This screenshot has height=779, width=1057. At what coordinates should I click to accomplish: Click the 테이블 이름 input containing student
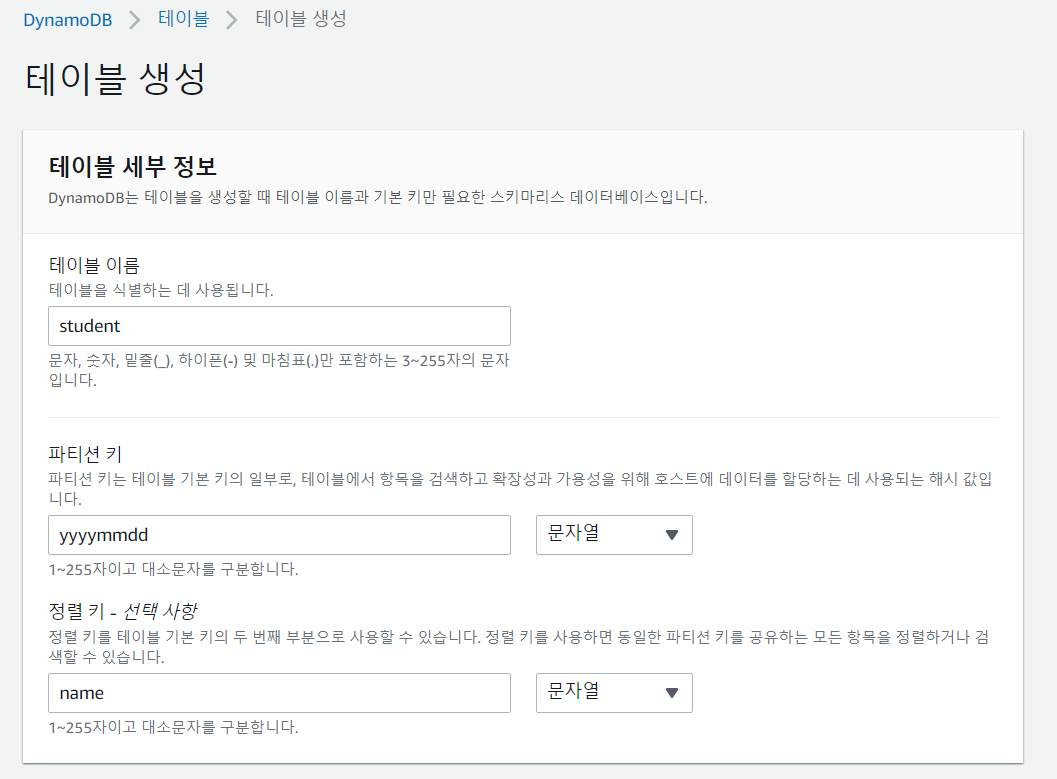(279, 326)
